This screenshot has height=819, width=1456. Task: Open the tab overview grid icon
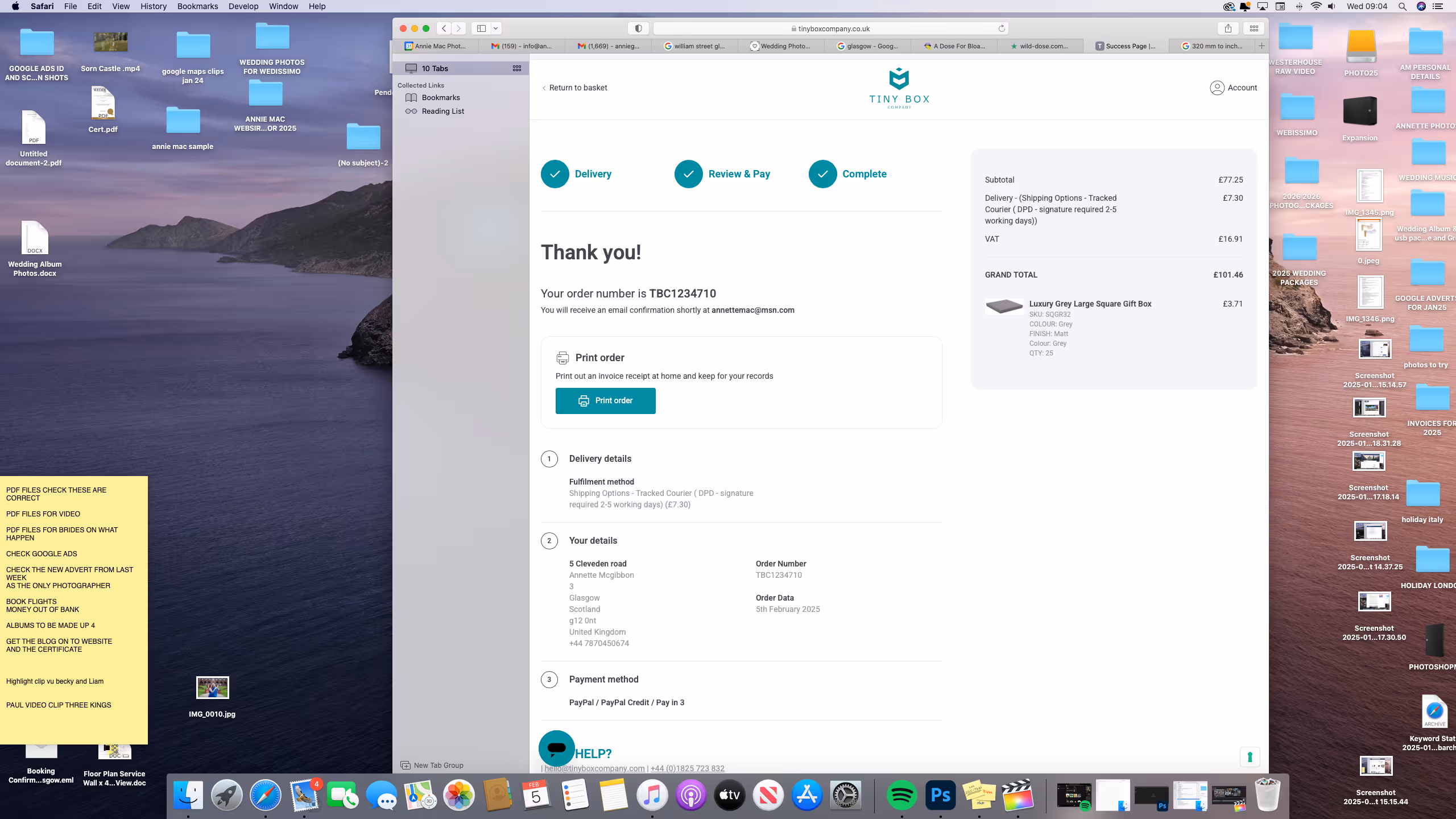(x=1254, y=28)
